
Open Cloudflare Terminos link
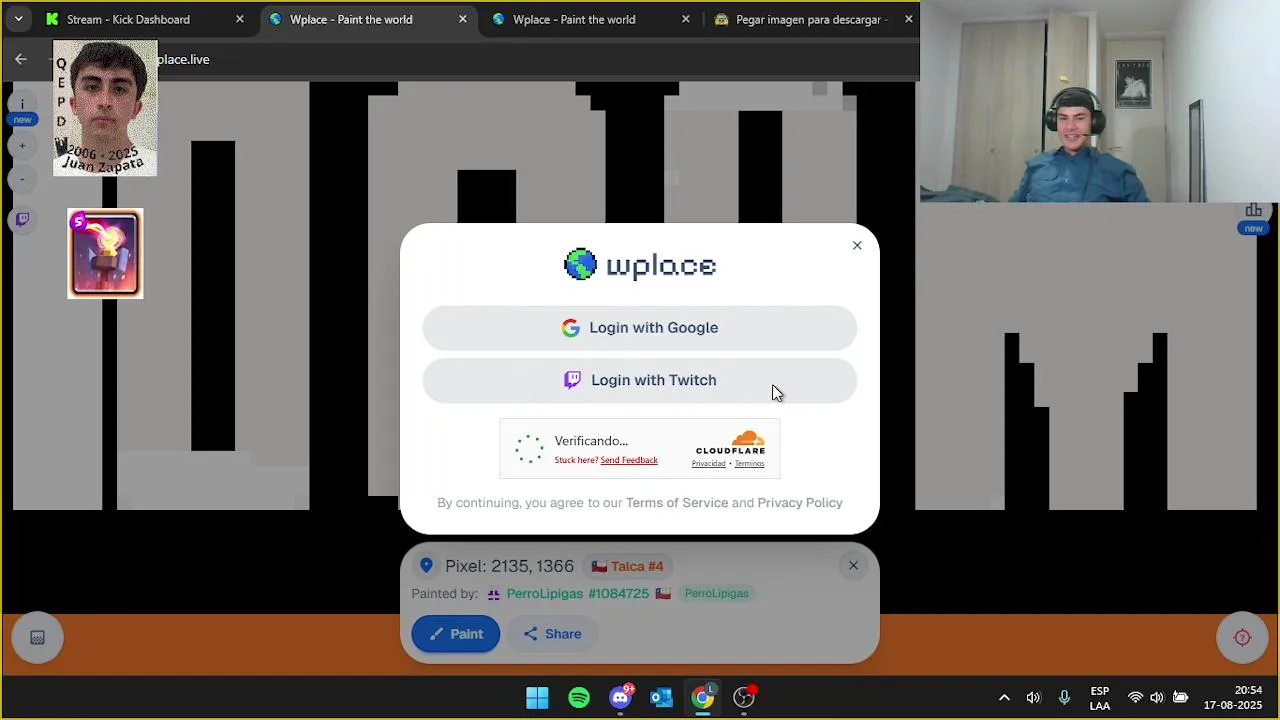click(749, 464)
